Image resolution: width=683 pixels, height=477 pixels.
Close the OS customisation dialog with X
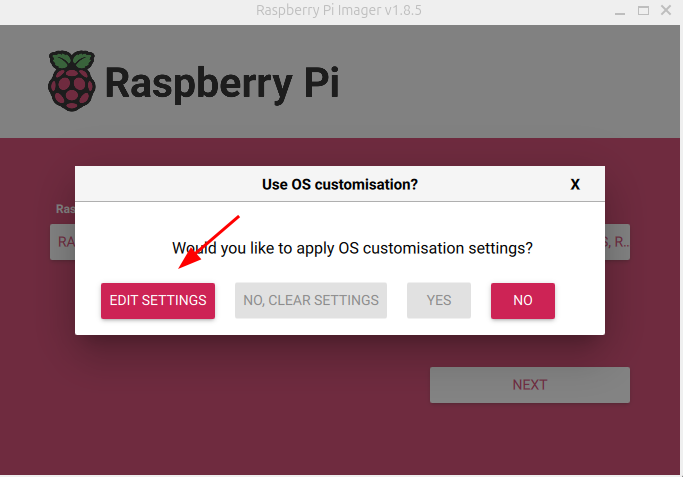(x=575, y=185)
